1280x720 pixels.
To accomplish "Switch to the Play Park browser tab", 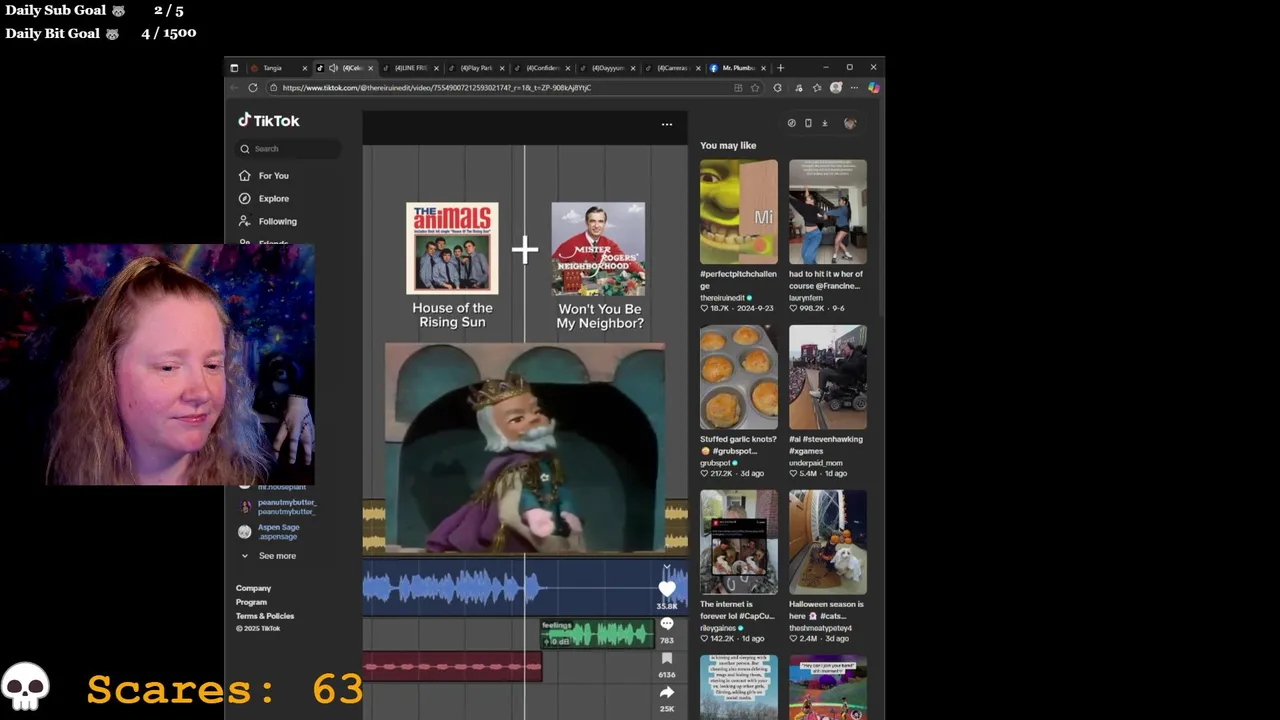I will coord(476,68).
